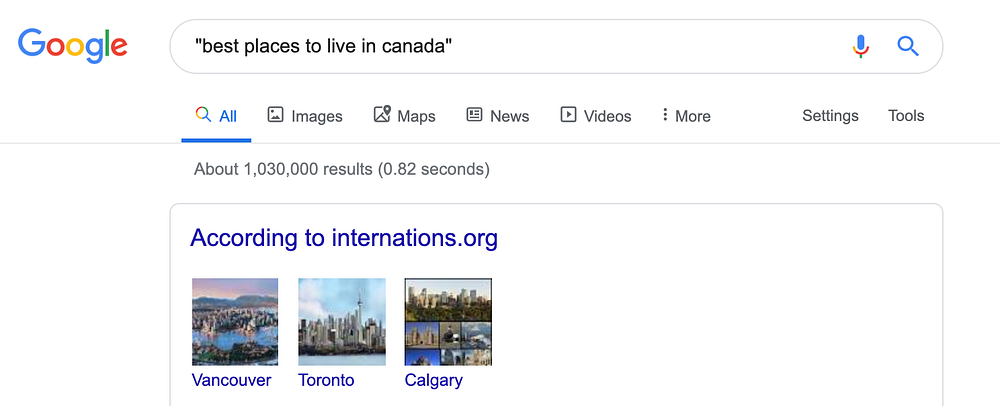Follow the Vancouver text link

click(231, 380)
